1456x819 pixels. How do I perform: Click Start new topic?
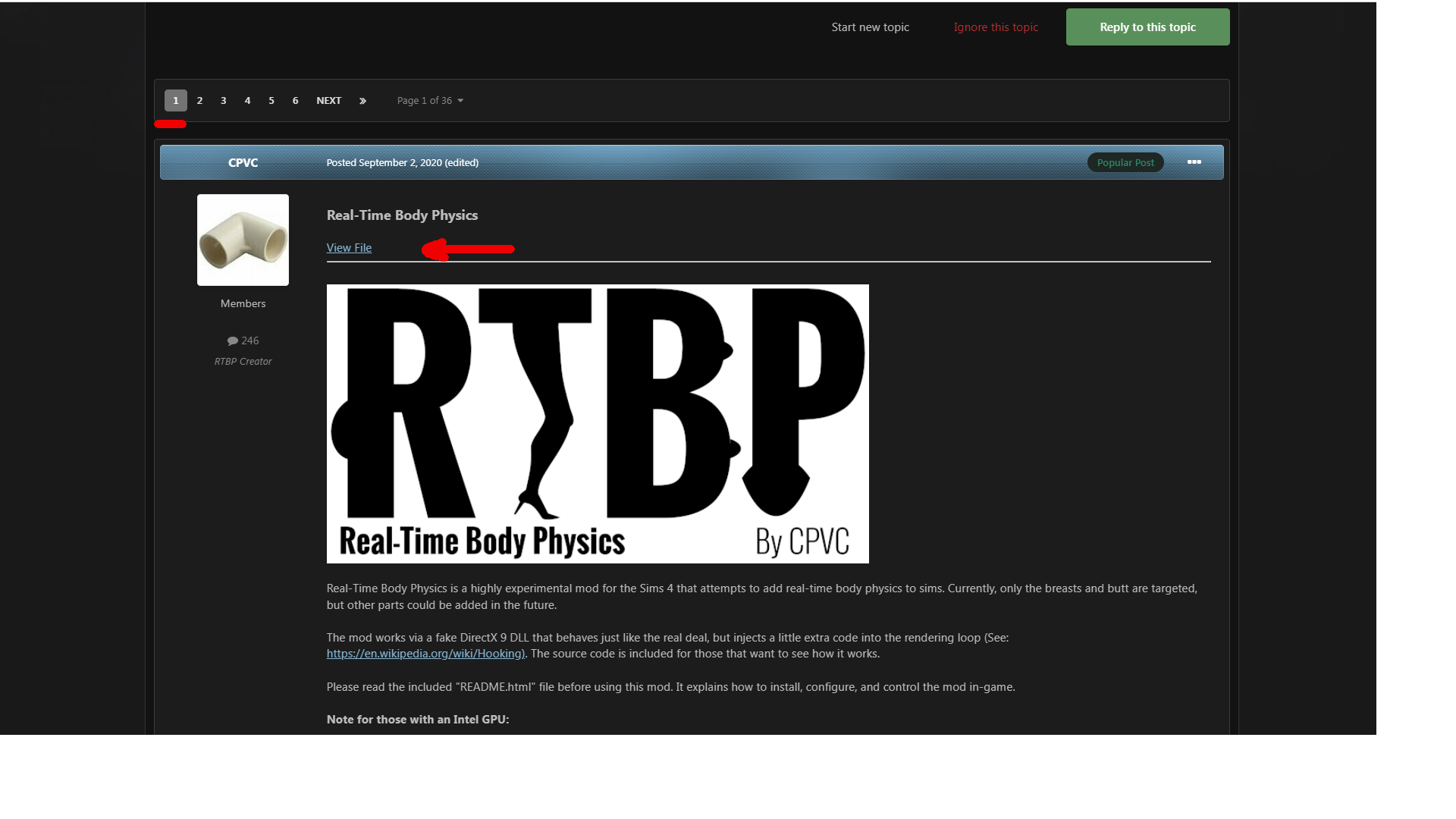pos(870,27)
